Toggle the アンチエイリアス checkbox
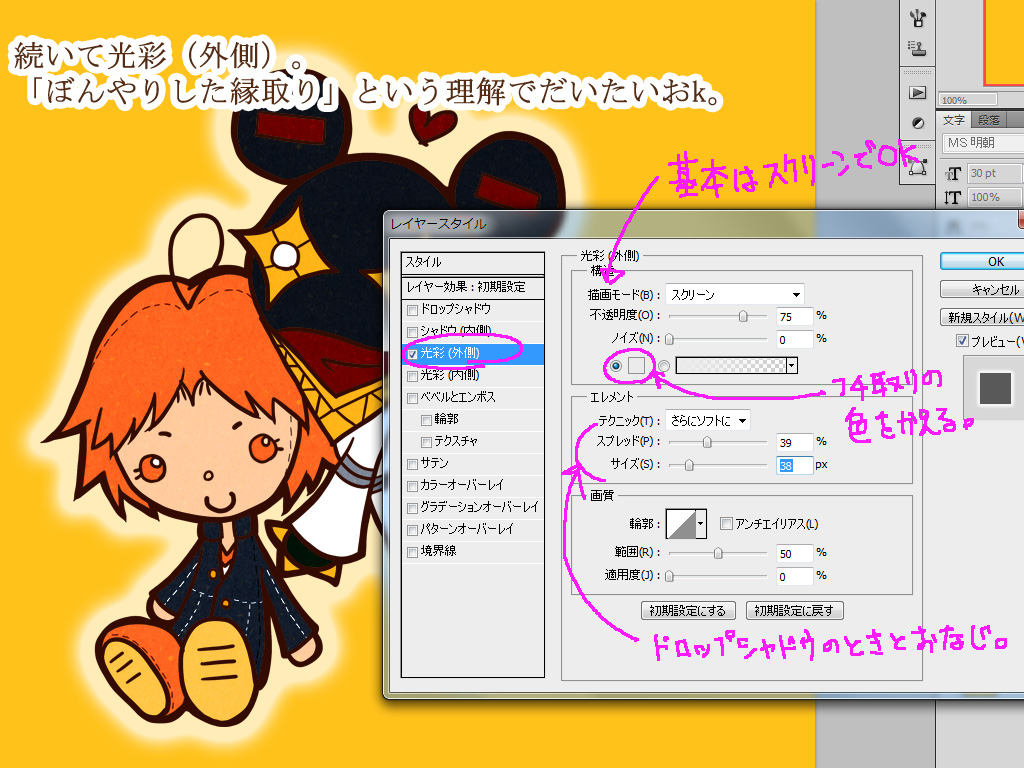Image resolution: width=1024 pixels, height=768 pixels. pyautogui.click(x=726, y=523)
